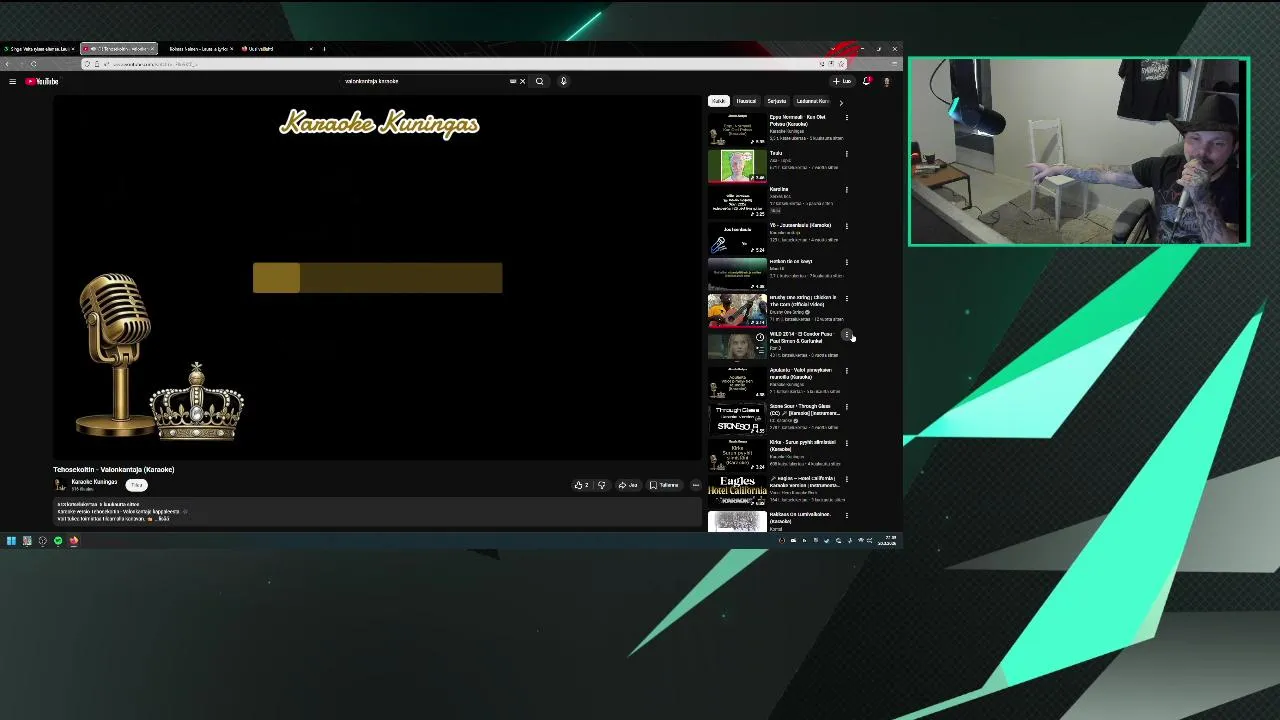Open Stone Sour Through Glass thumbnail
Image resolution: width=1280 pixels, height=720 pixels.
(737, 419)
